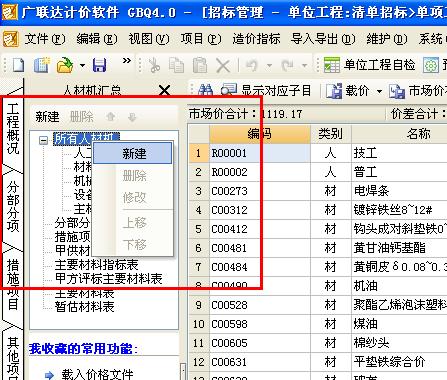Collapse the 所有人材机 tree node
The height and width of the screenshot is (380, 447).
(x=43, y=140)
